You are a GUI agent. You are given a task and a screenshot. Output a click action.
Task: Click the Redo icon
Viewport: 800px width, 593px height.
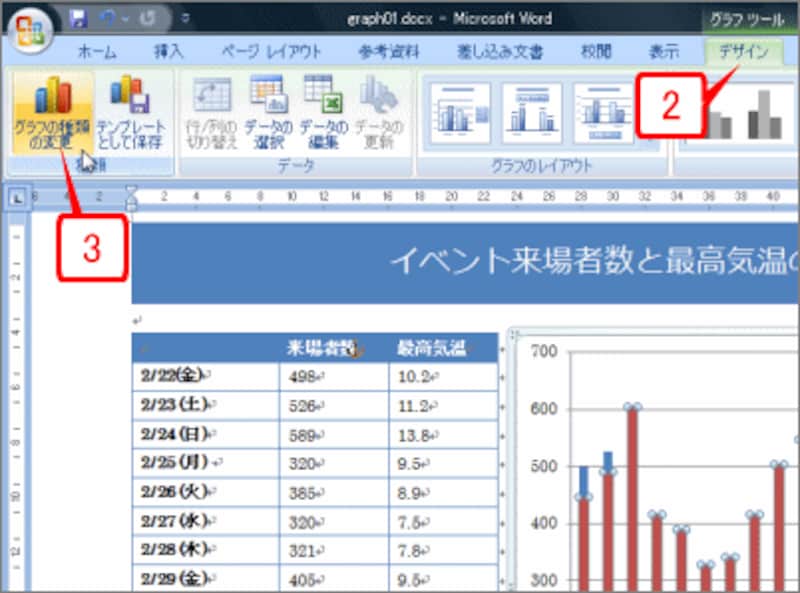[x=148, y=17]
